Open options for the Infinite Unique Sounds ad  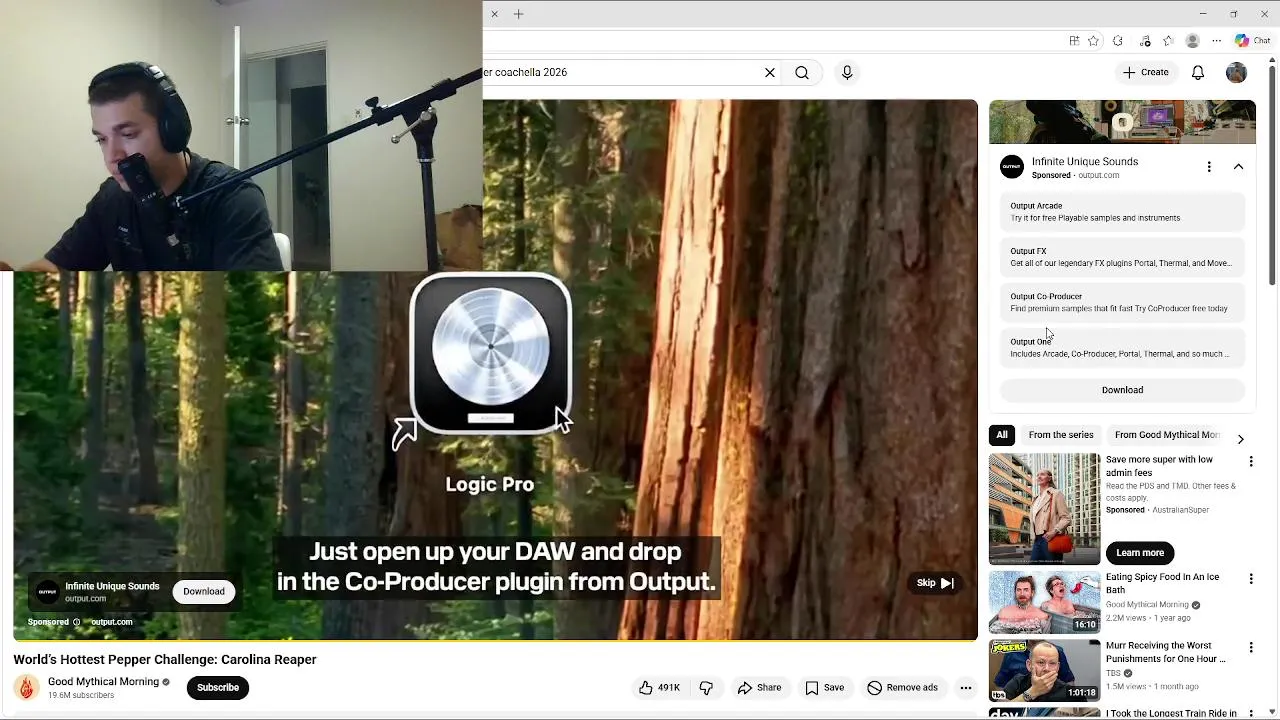coord(1209,167)
